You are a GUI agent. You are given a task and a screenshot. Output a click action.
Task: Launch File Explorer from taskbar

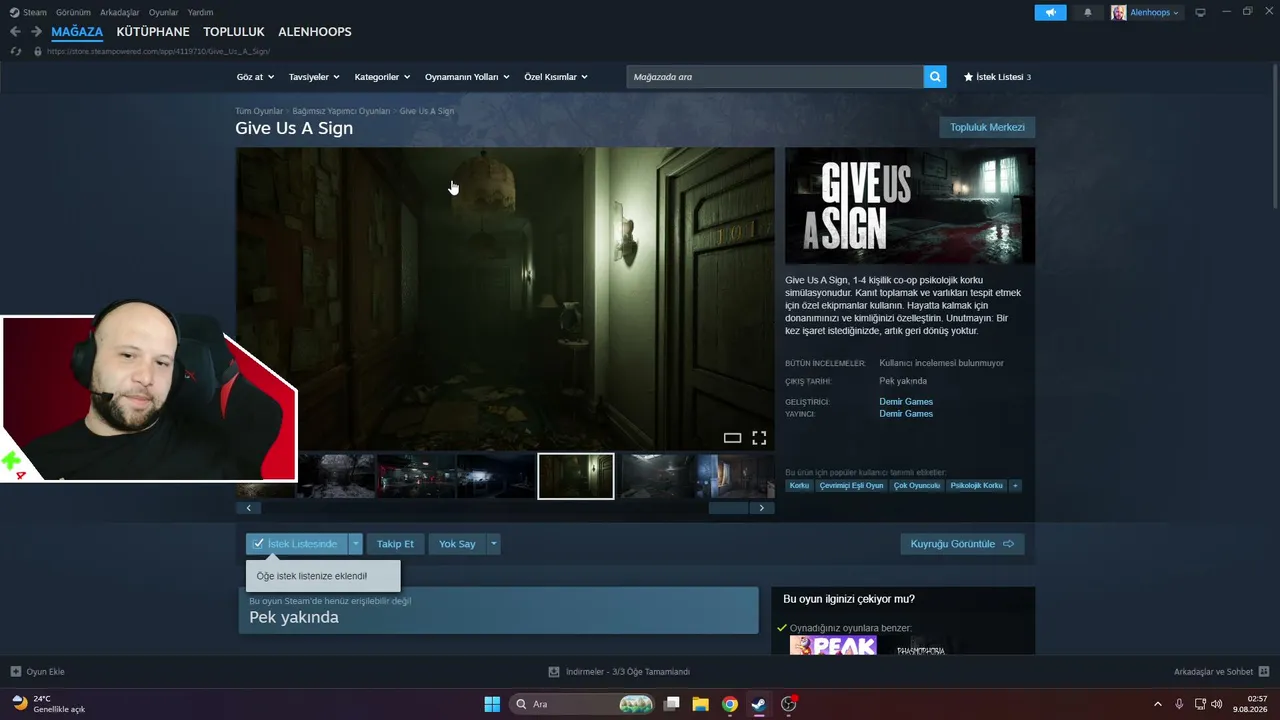[701, 704]
